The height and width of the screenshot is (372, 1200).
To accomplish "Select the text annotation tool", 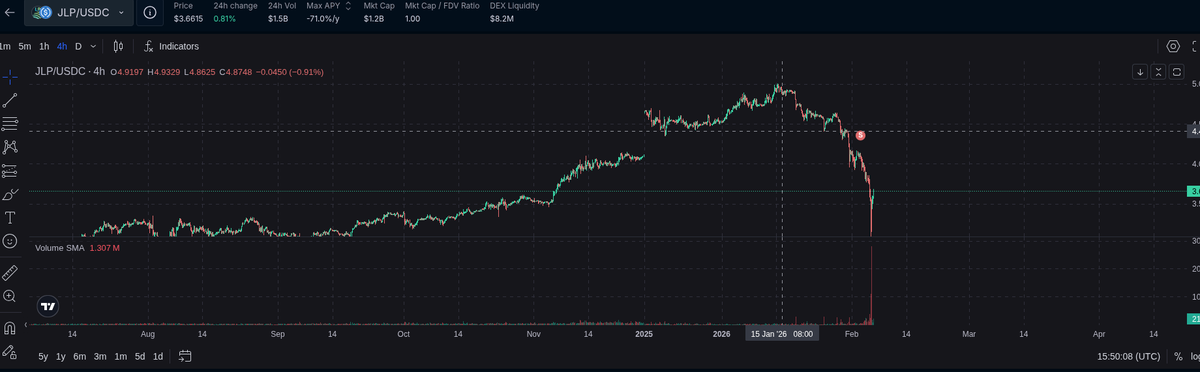I will [10, 217].
